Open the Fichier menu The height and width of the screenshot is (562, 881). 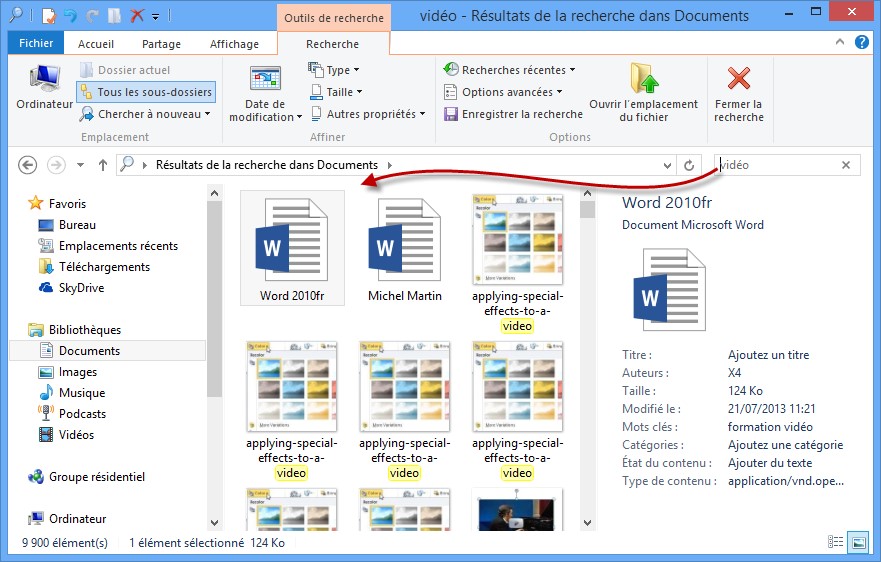pyautogui.click(x=36, y=44)
